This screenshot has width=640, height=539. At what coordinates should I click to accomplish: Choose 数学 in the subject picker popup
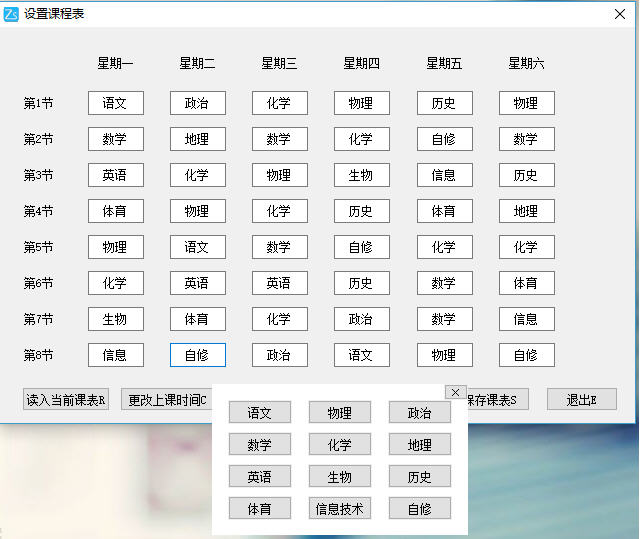(260, 444)
